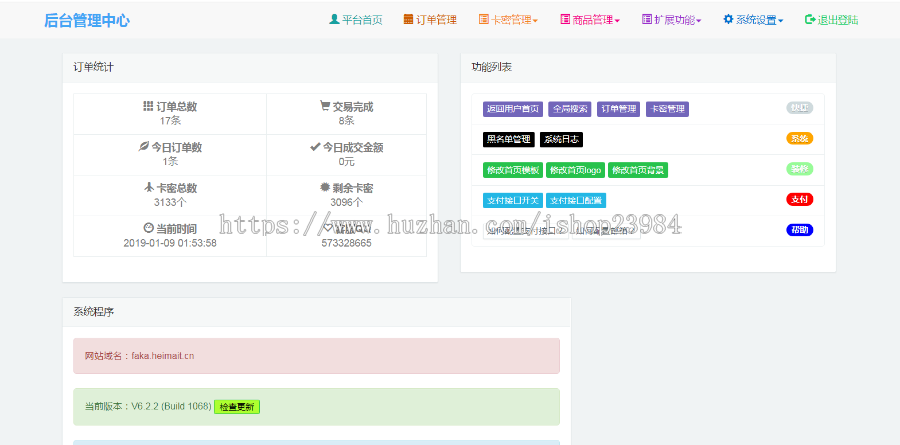Click the orange 系统 badge
This screenshot has height=445, width=900.
pos(800,138)
